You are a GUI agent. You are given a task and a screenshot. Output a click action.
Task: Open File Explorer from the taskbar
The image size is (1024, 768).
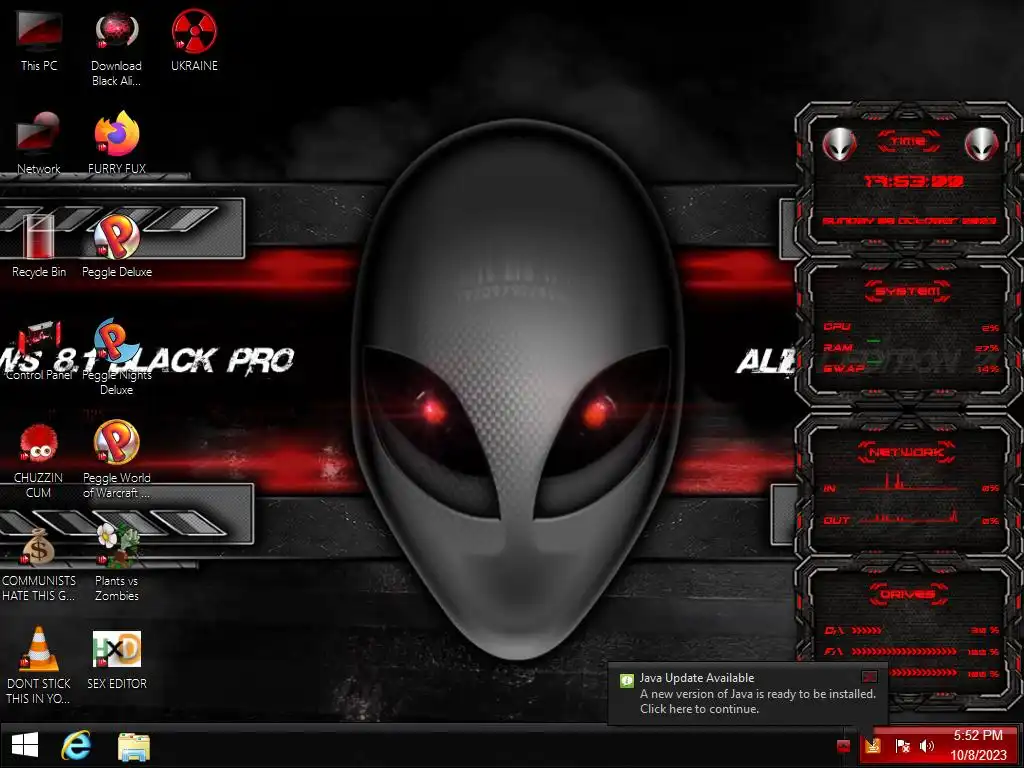click(x=134, y=746)
